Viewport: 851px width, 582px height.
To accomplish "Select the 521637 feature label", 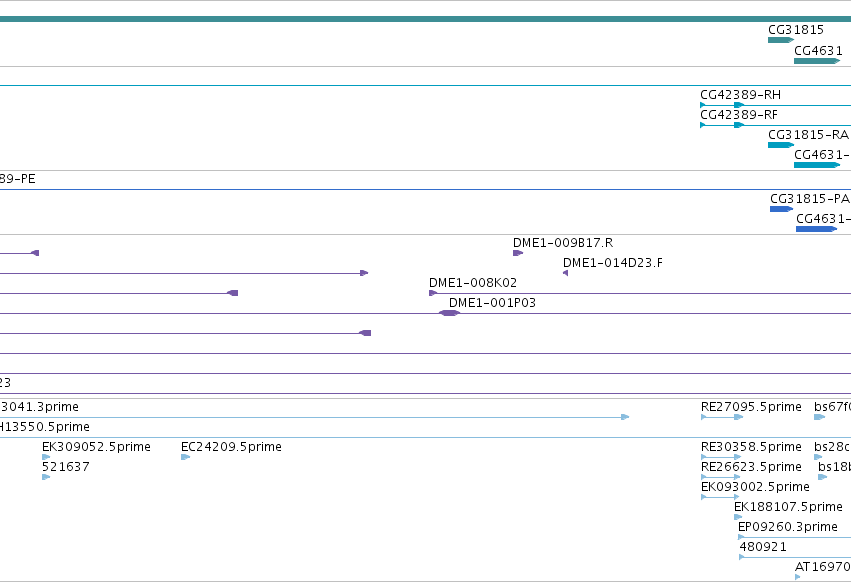I will [x=66, y=467].
